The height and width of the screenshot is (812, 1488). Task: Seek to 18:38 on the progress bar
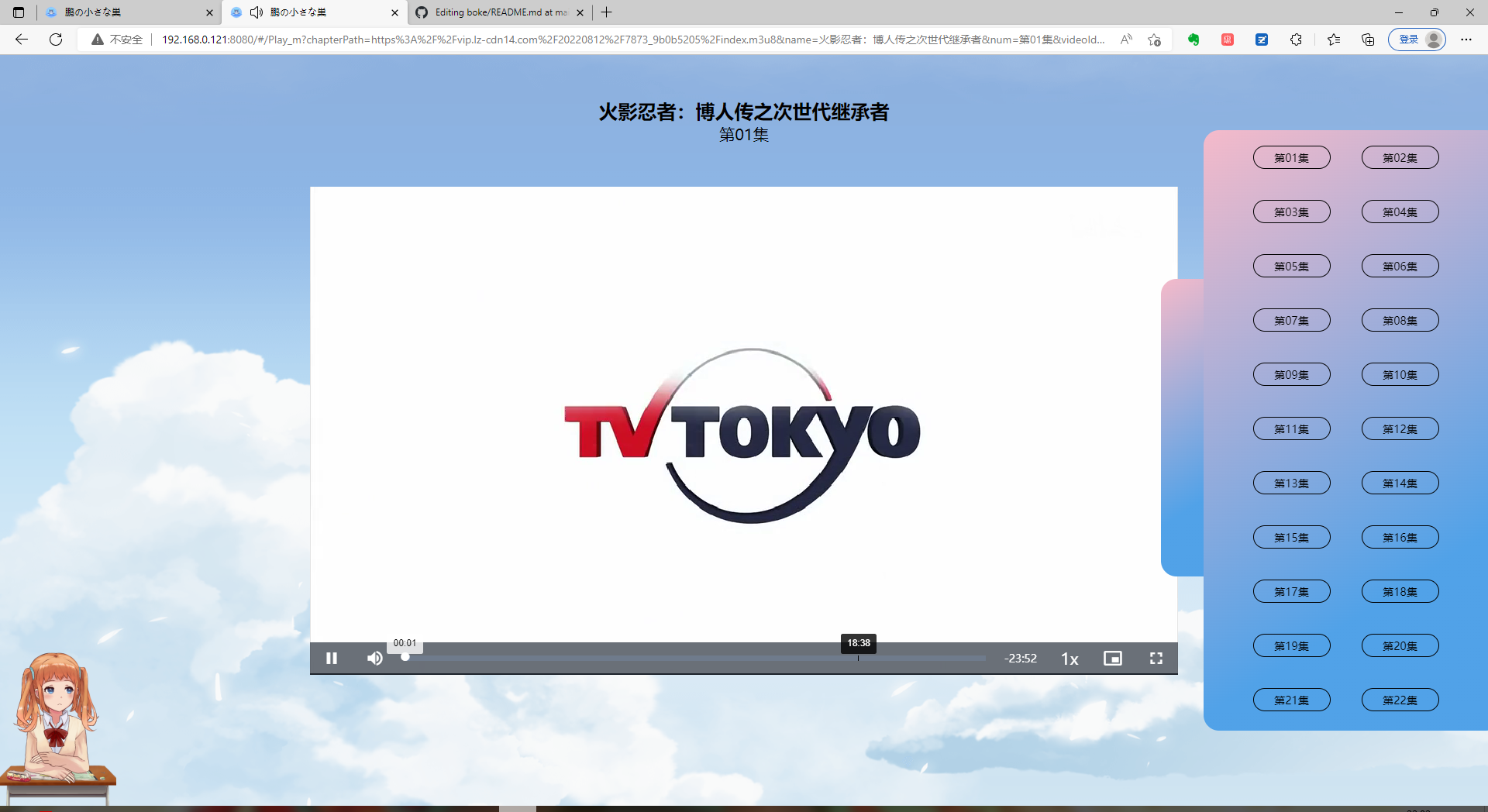point(858,658)
